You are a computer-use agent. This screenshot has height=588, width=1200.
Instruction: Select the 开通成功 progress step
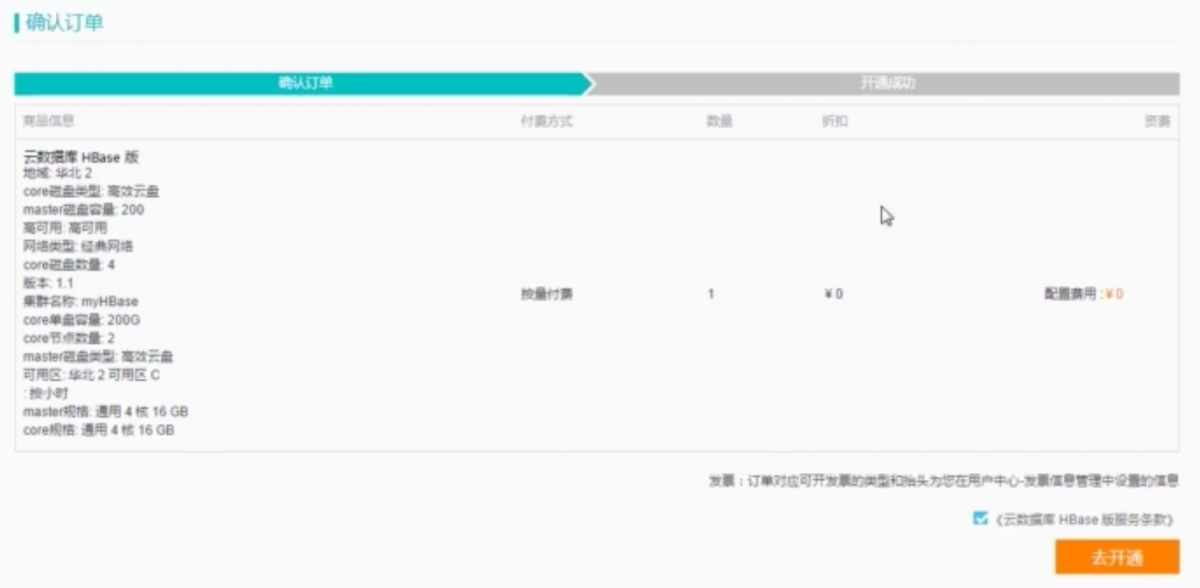(x=887, y=84)
